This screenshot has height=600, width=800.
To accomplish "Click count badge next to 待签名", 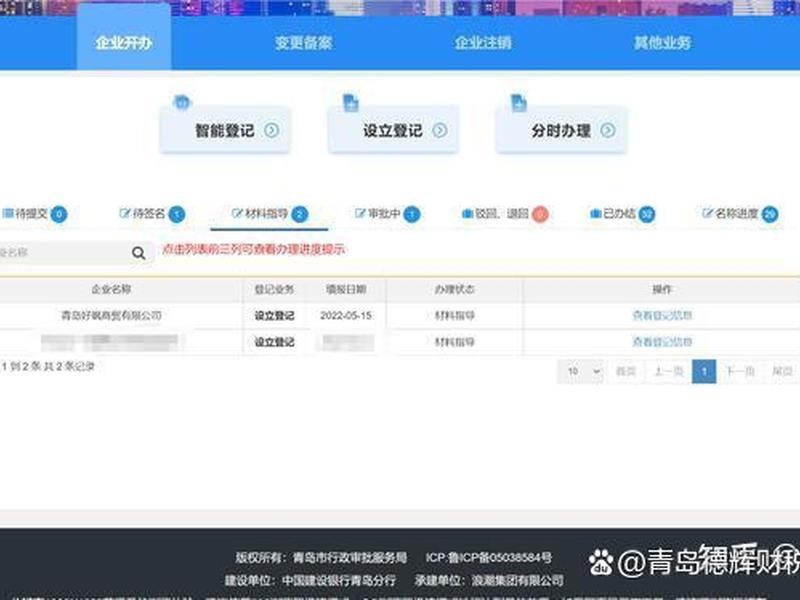I will [177, 214].
